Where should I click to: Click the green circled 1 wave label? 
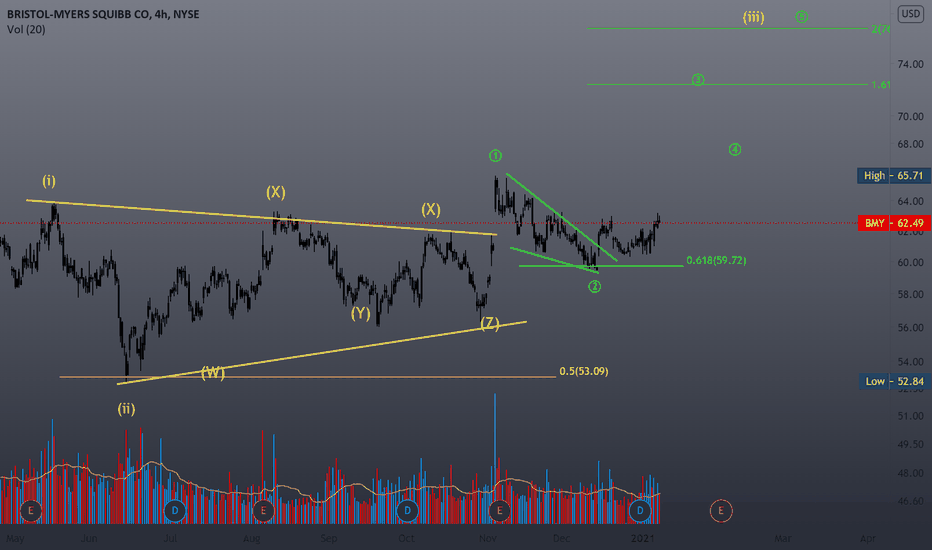(495, 156)
